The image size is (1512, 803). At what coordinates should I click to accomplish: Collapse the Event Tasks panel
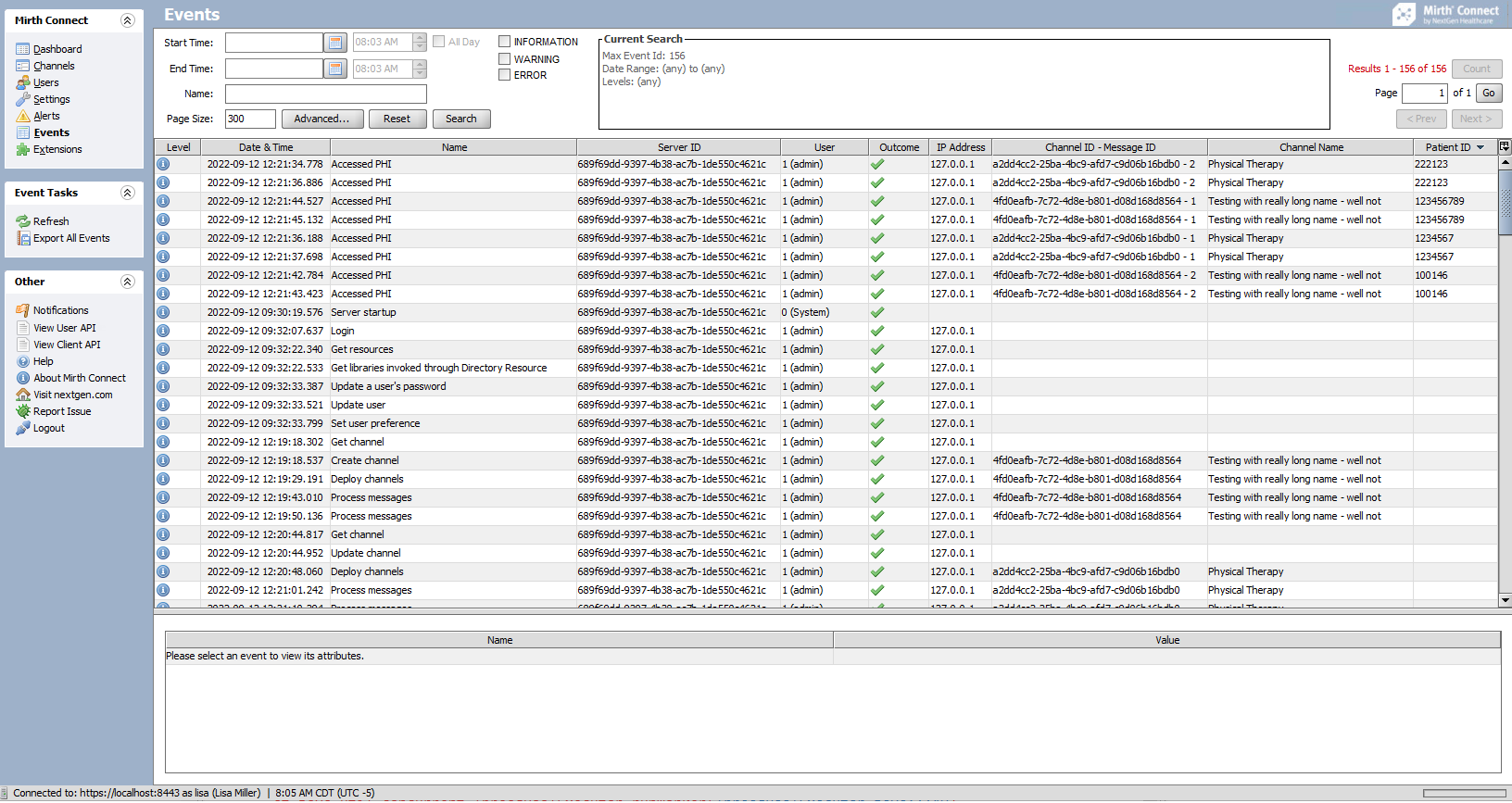click(128, 193)
